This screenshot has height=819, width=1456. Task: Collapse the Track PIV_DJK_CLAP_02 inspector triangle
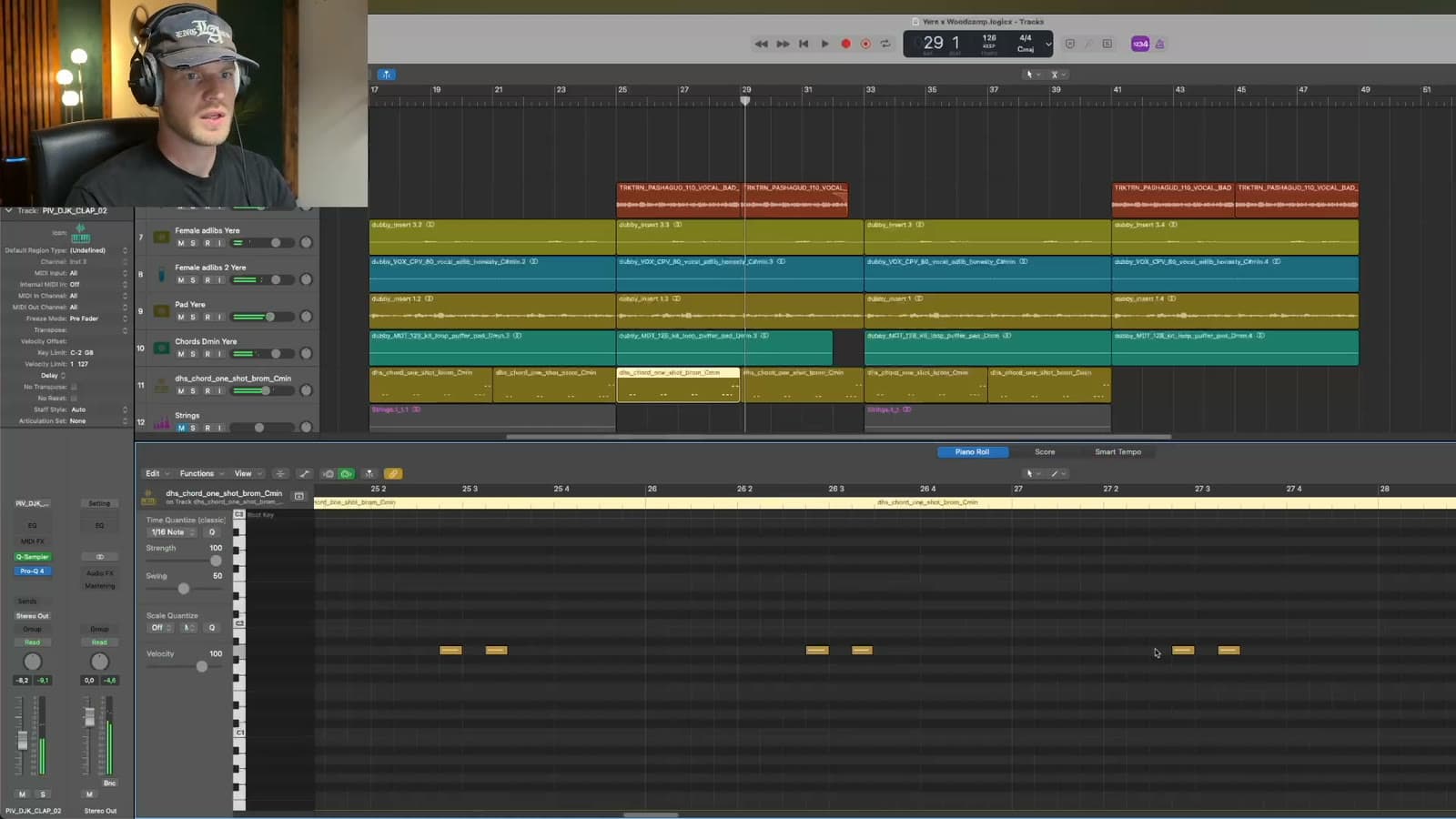coord(8,210)
